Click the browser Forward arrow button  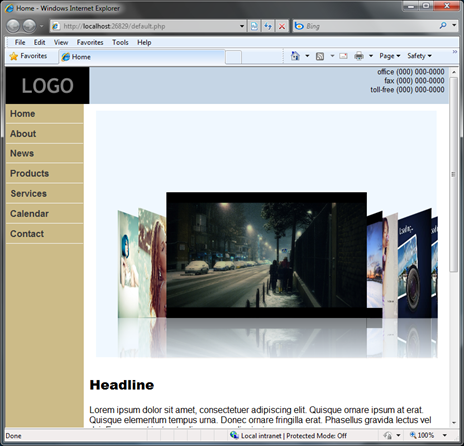(x=29, y=26)
